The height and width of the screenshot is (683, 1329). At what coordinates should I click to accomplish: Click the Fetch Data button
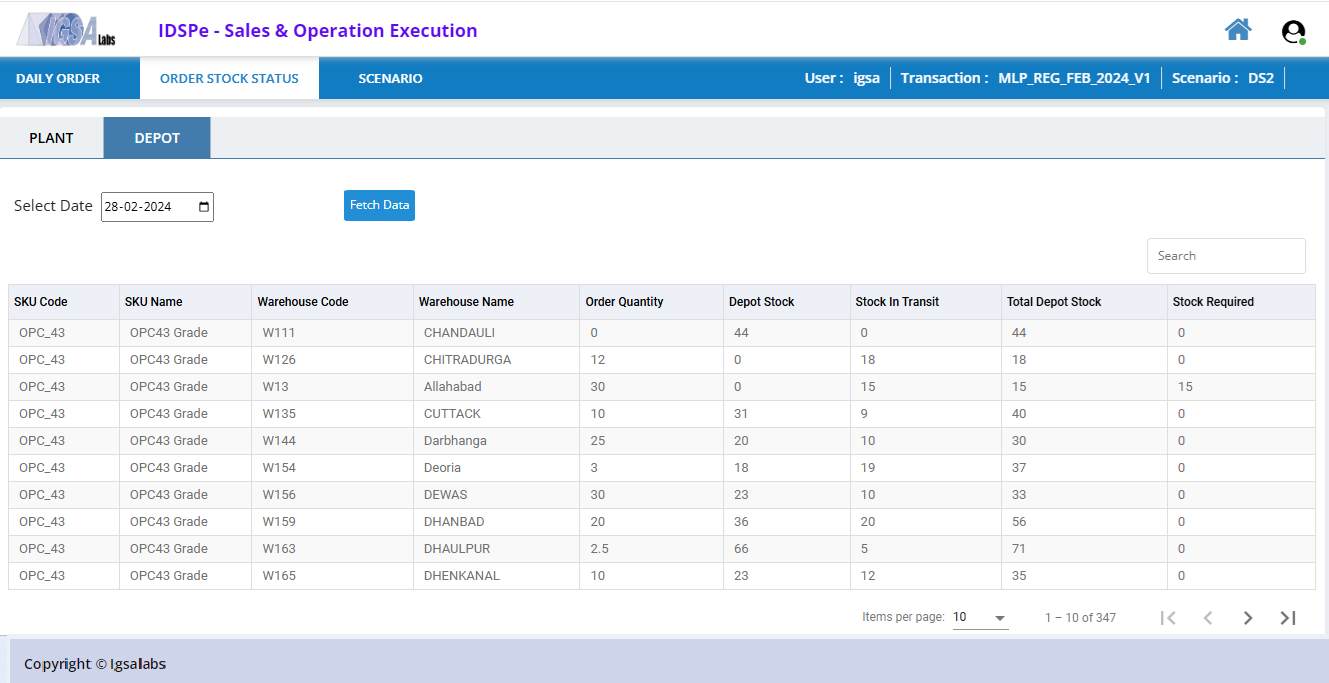379,205
